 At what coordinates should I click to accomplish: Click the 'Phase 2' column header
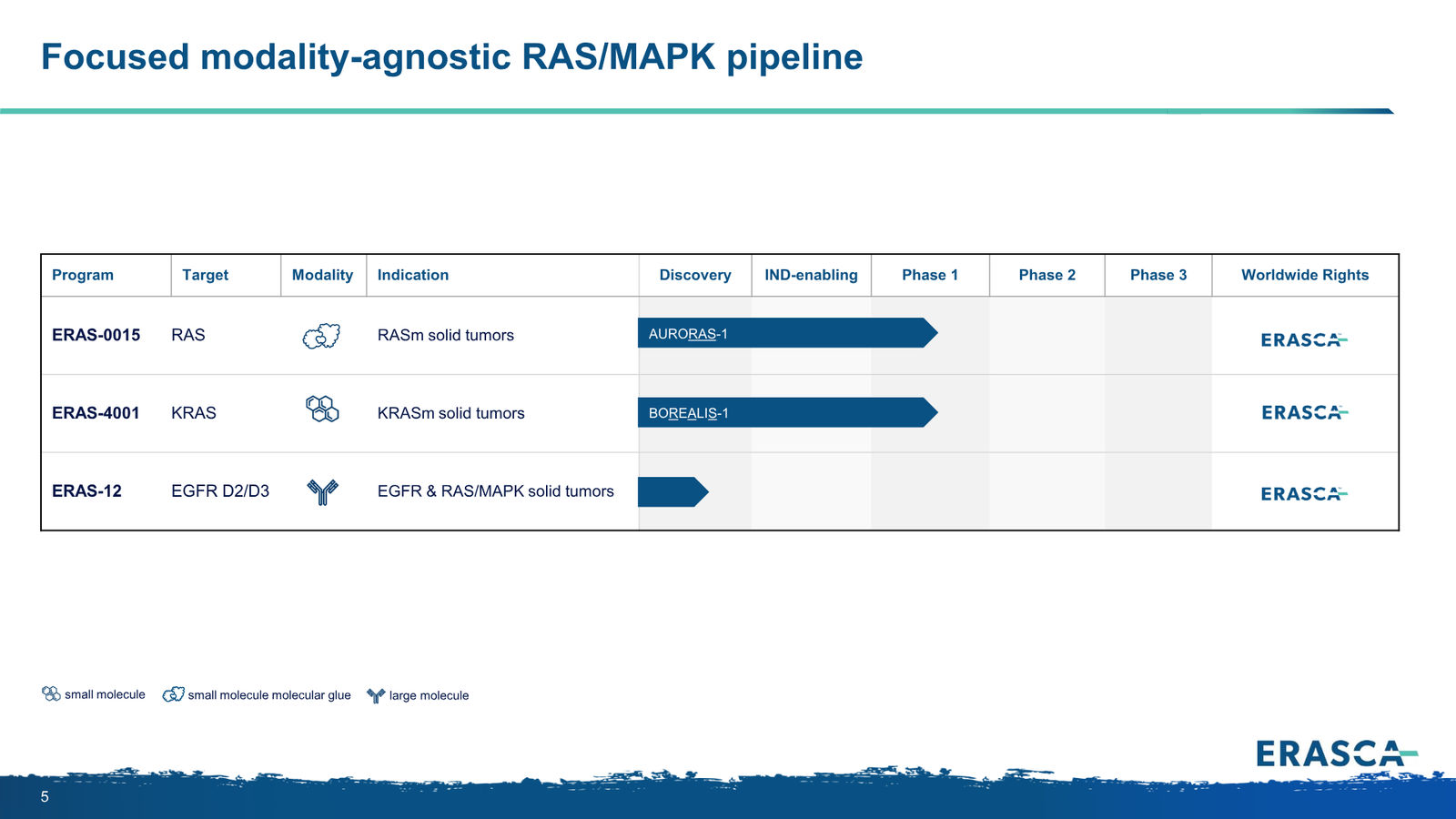pos(1047,275)
